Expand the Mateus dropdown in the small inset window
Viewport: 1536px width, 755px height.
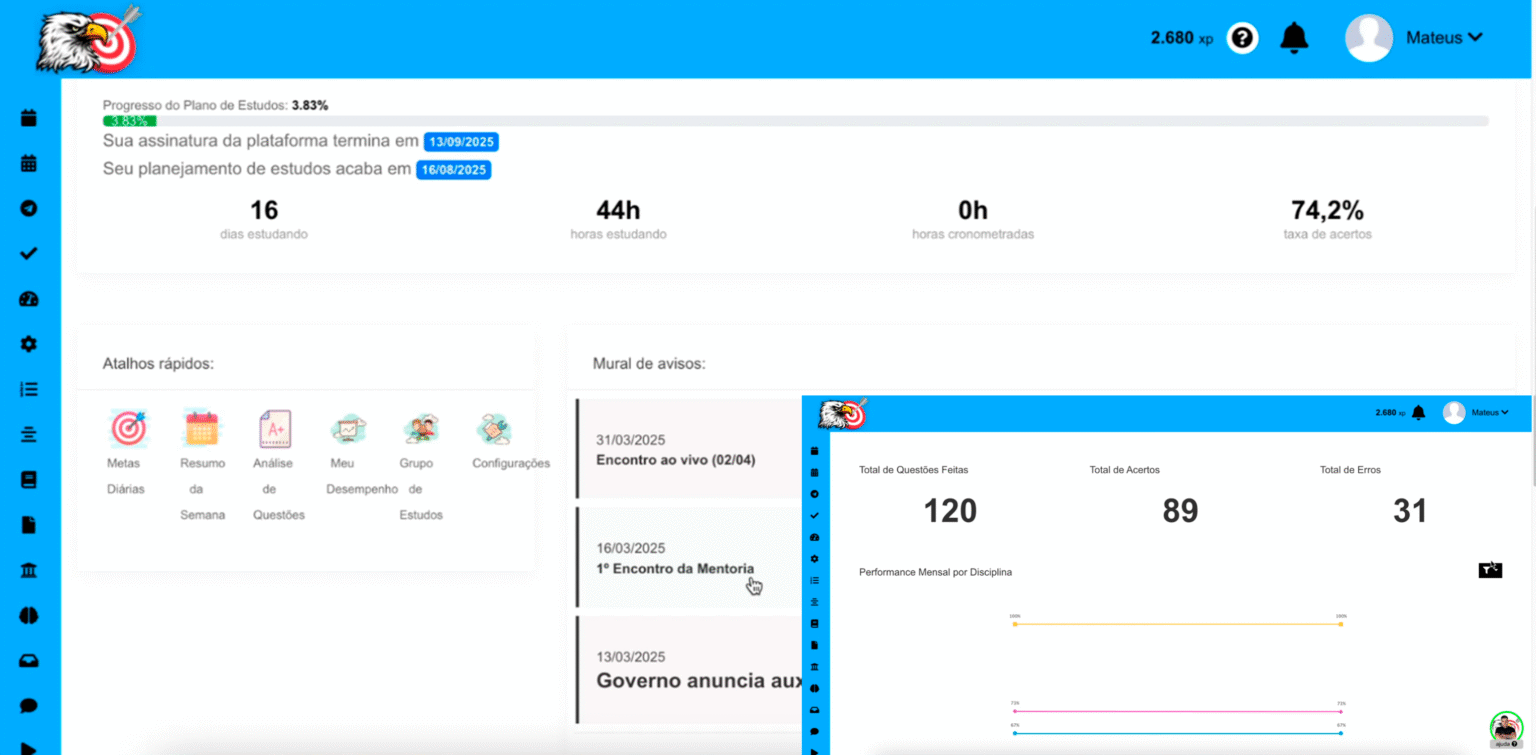coord(1489,412)
